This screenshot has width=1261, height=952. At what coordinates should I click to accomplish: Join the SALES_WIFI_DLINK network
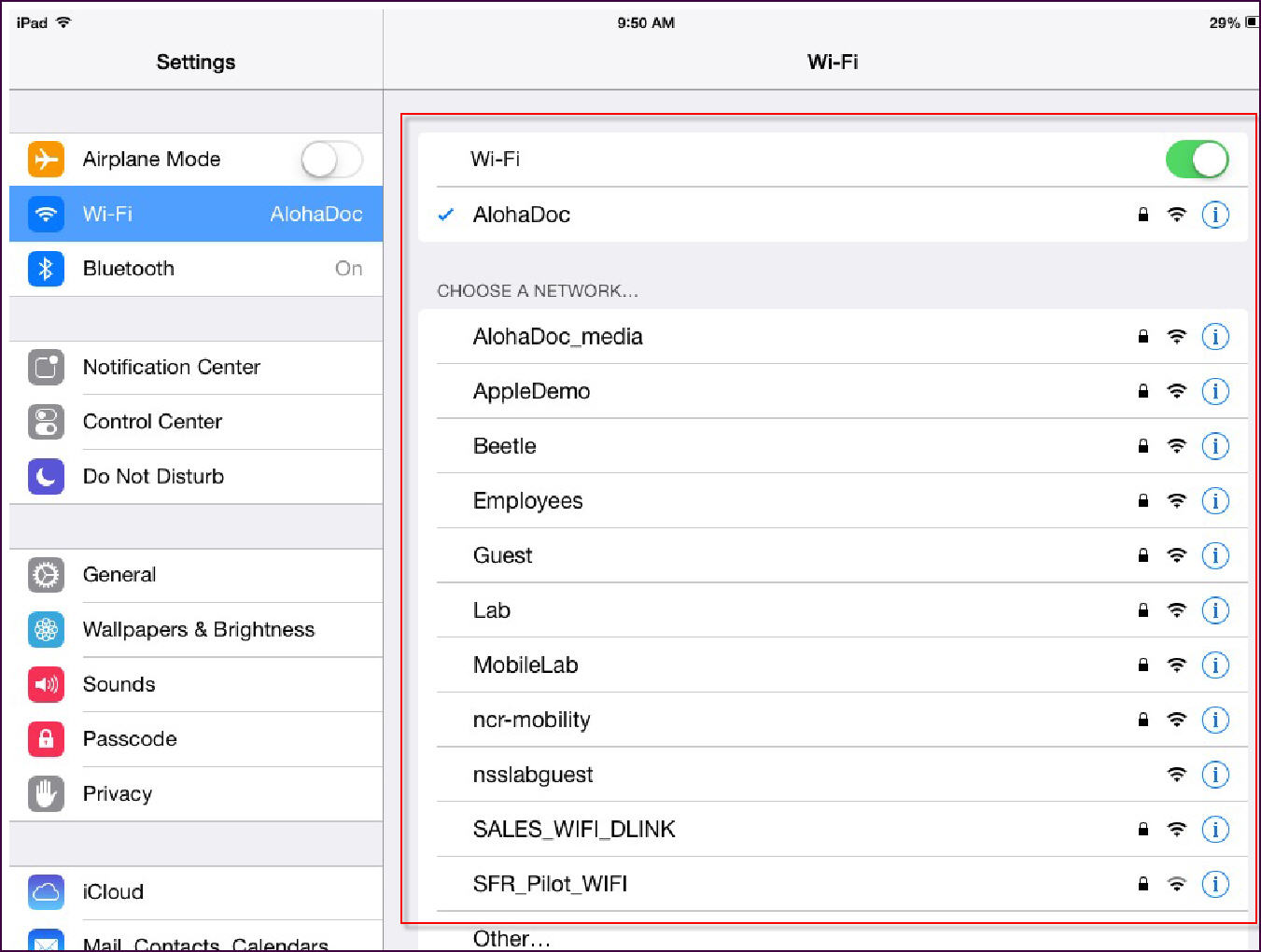point(833,829)
